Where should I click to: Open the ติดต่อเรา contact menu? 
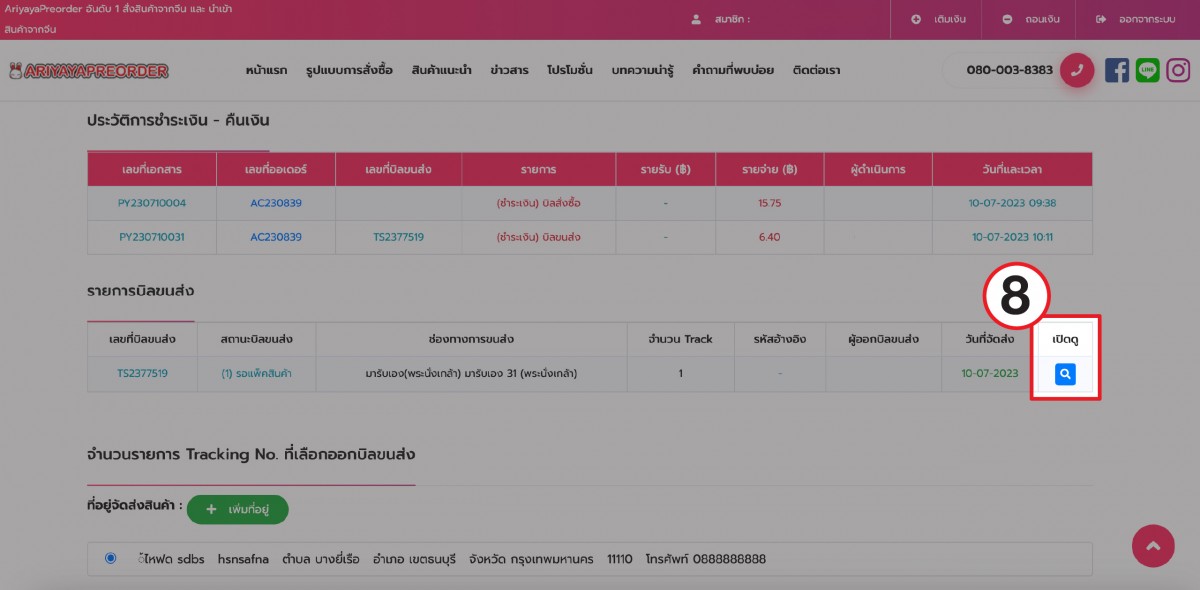(x=816, y=70)
